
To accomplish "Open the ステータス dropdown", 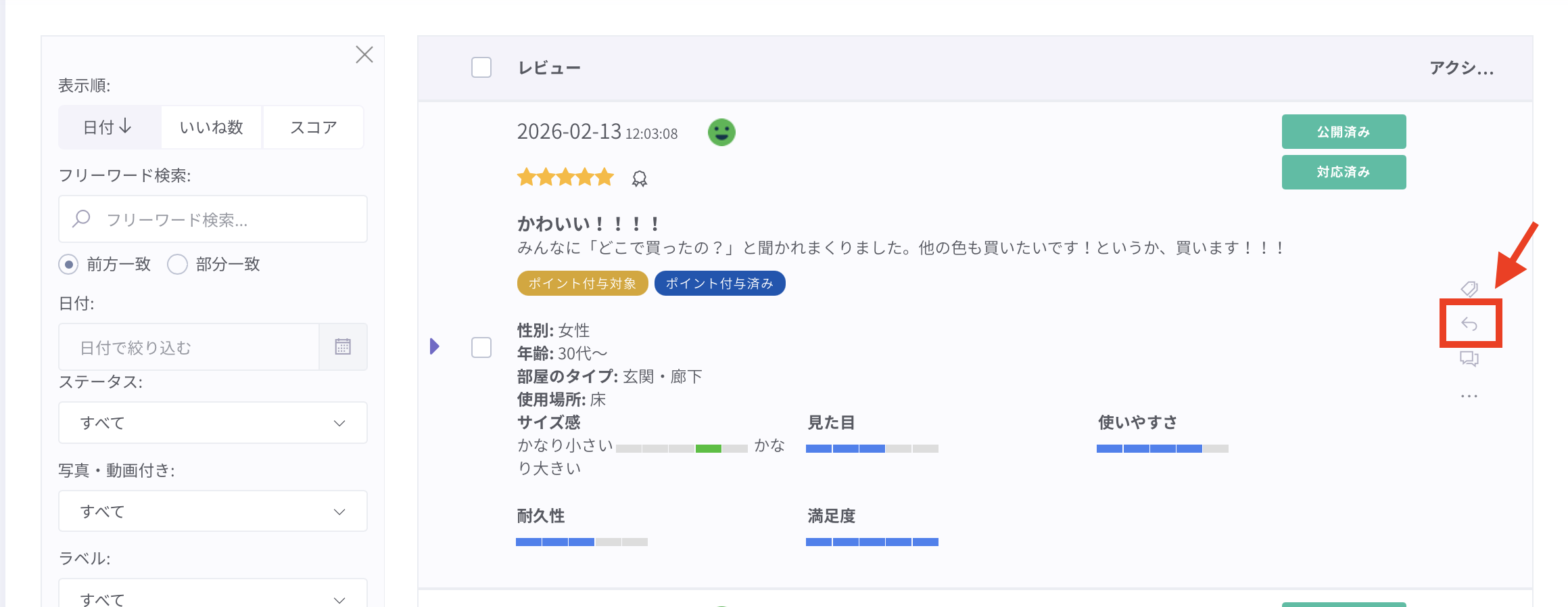I will [x=213, y=423].
